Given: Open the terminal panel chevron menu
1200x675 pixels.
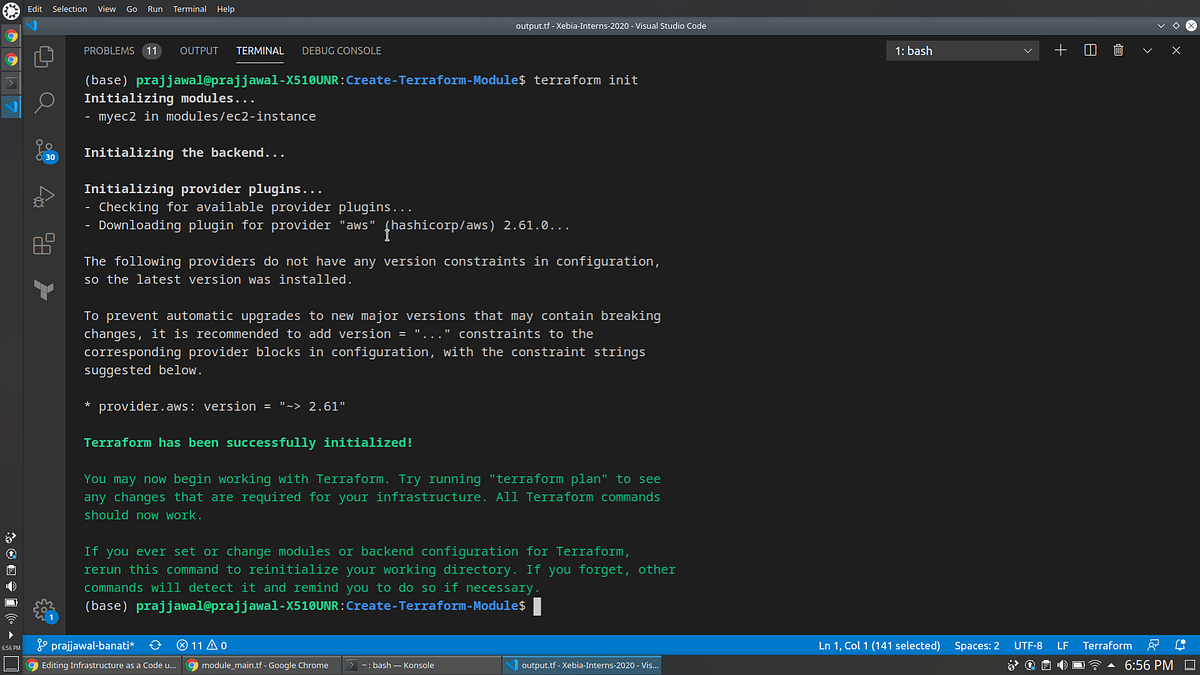Looking at the screenshot, I should tap(1147, 50).
